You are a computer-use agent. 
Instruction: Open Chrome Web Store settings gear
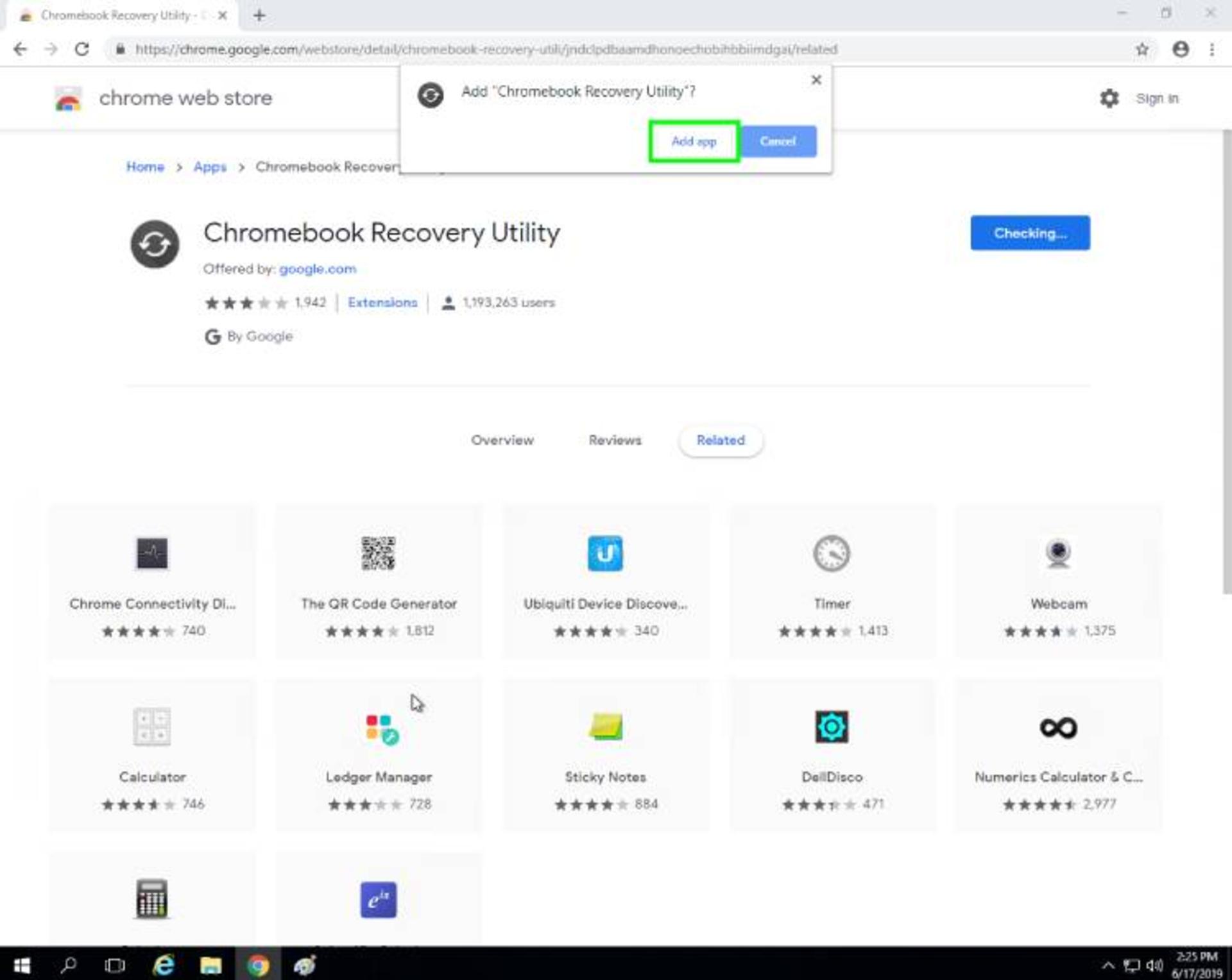pos(1109,98)
